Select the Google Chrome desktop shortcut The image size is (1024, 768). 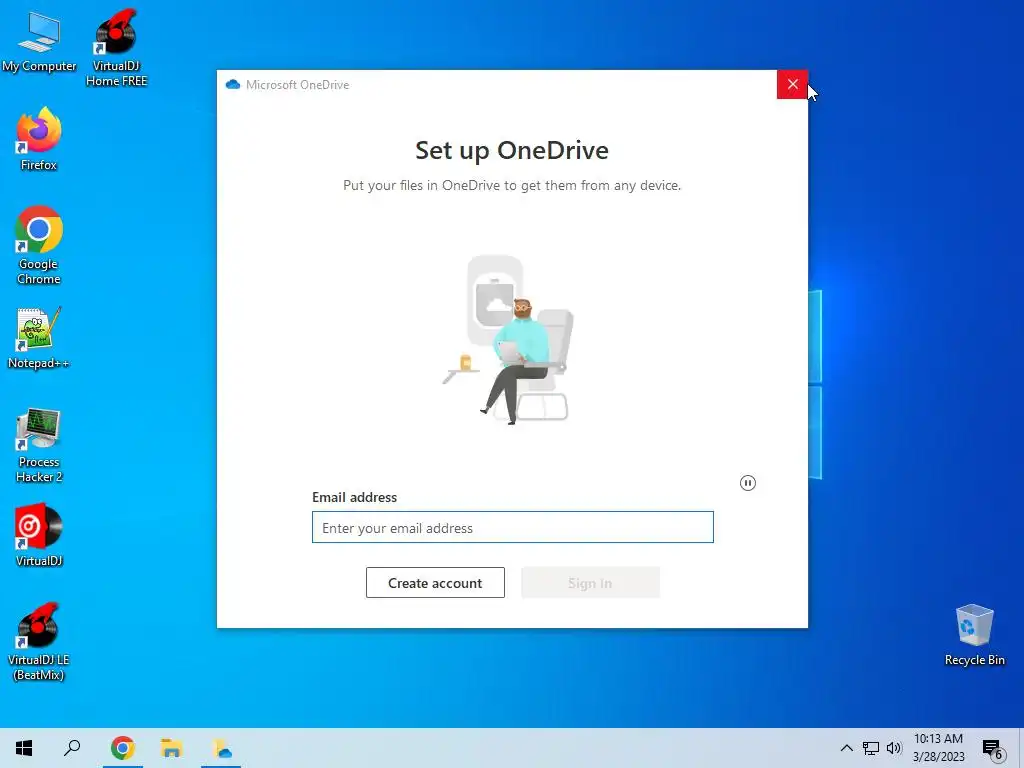[x=39, y=246]
